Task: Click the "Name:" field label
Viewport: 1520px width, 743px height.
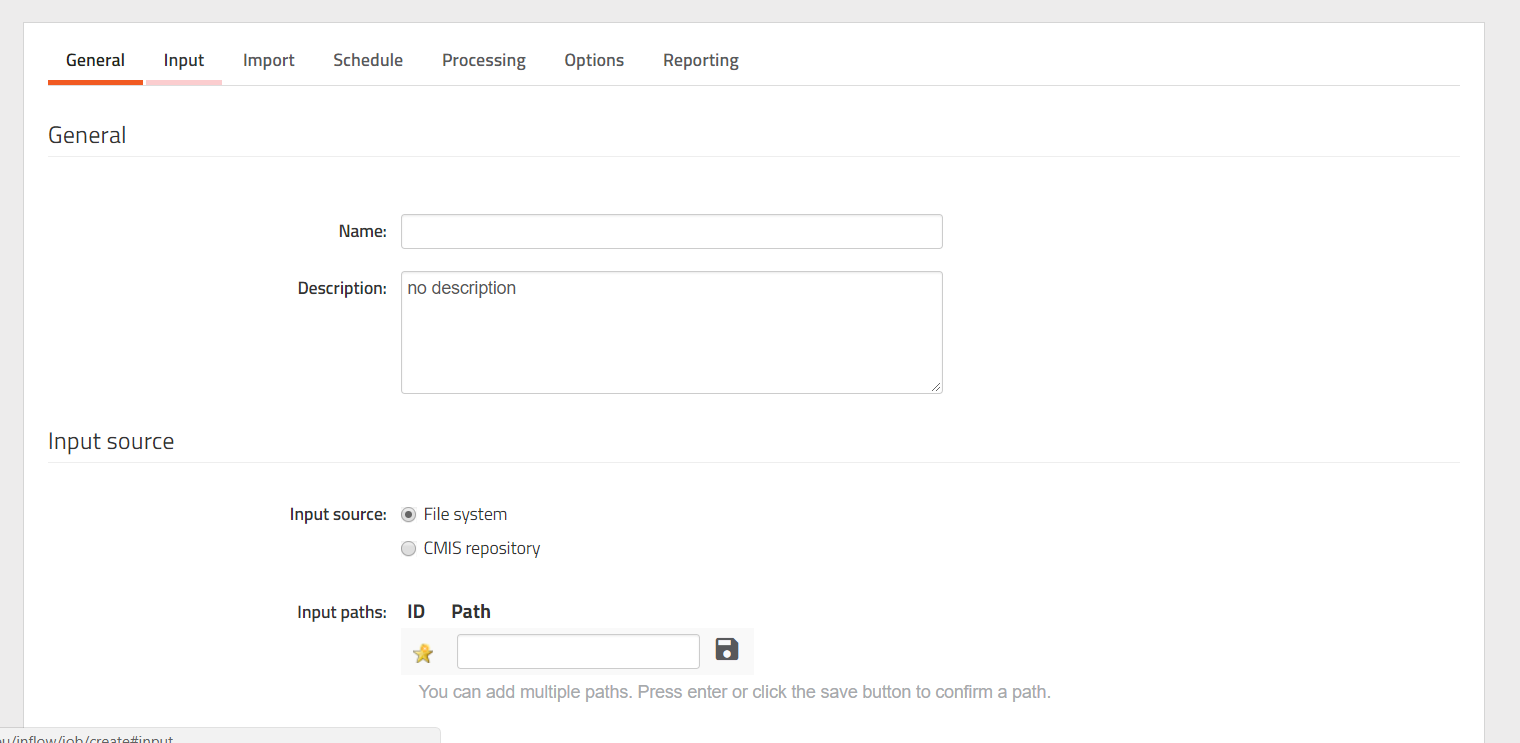Action: click(362, 232)
